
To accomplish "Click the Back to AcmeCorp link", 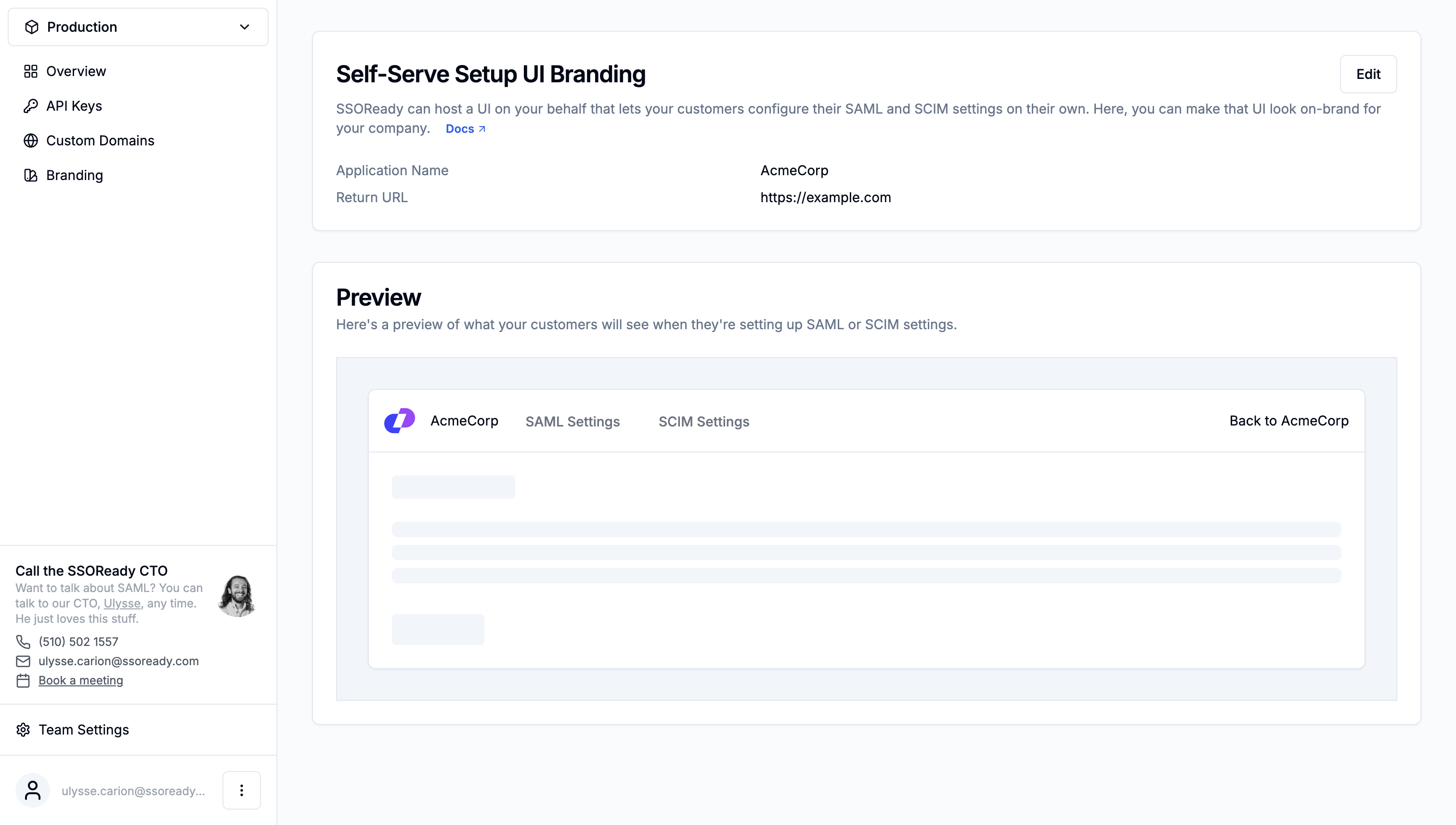I will point(1288,420).
